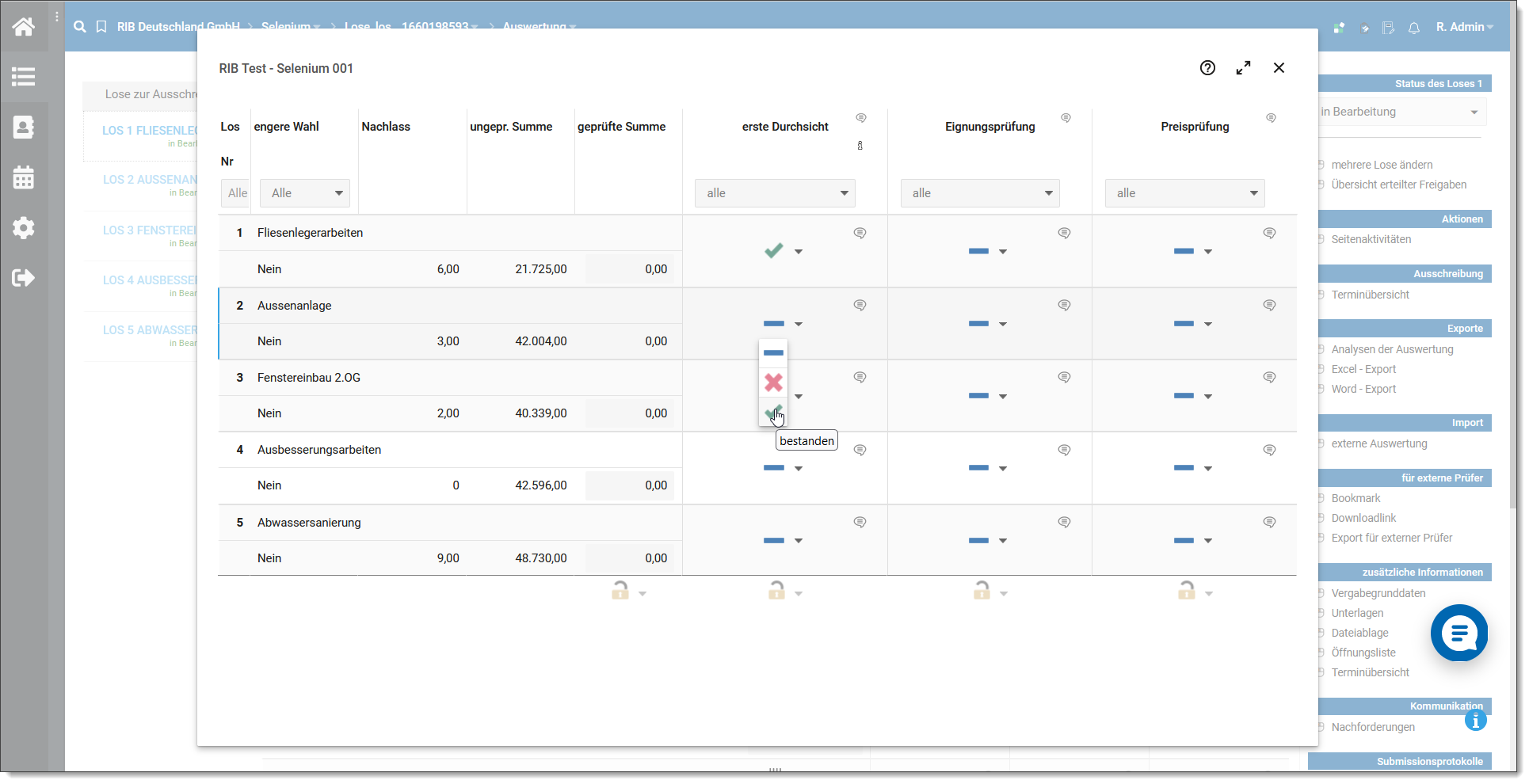Open Fliesenlegerarbeiten erste Durchsicht status arrow
The height and width of the screenshot is (784, 1529).
tap(799, 252)
